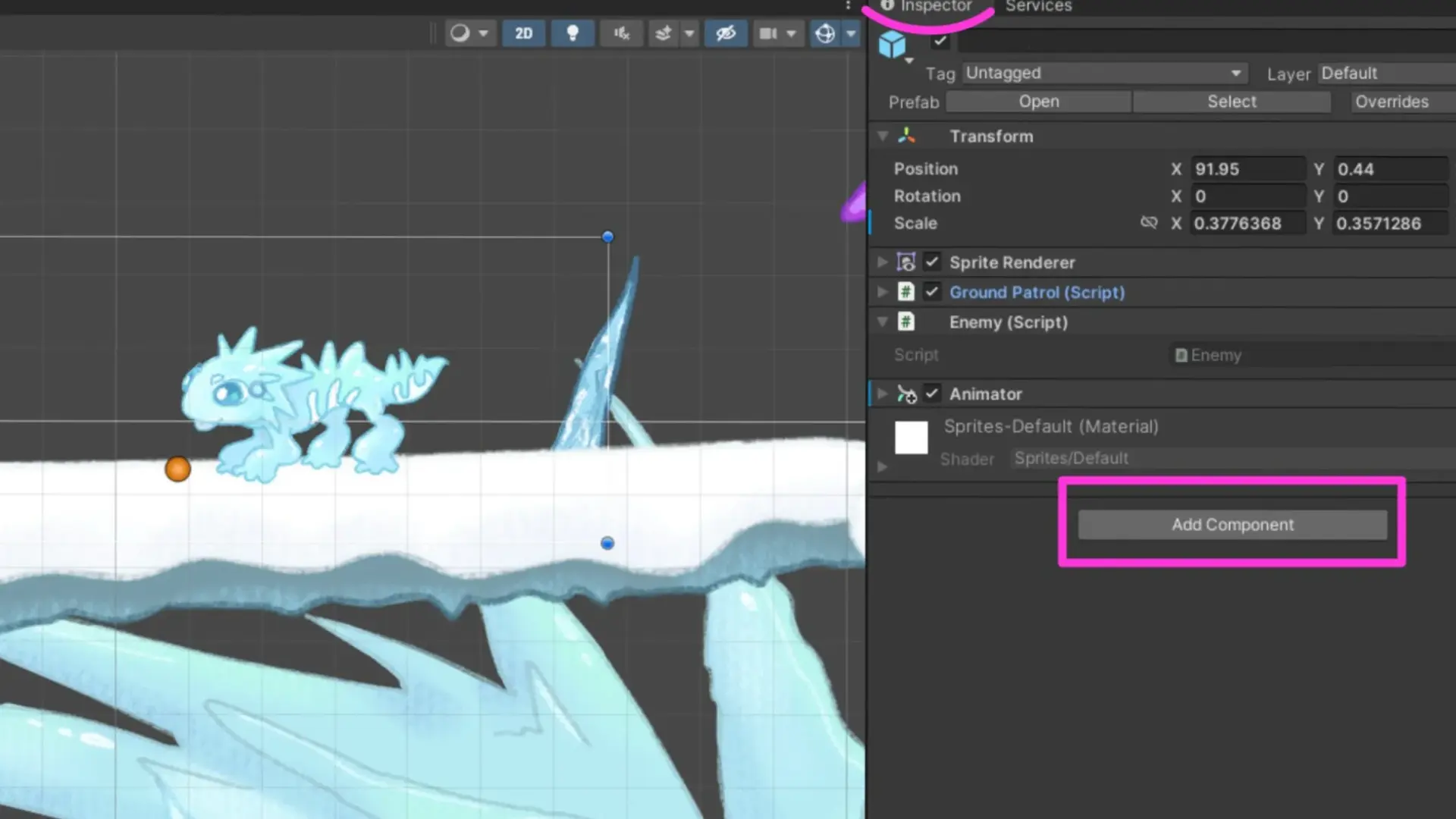Open the camera settings dropdown arrow
Screen dimensions: 1456x819
click(x=791, y=33)
